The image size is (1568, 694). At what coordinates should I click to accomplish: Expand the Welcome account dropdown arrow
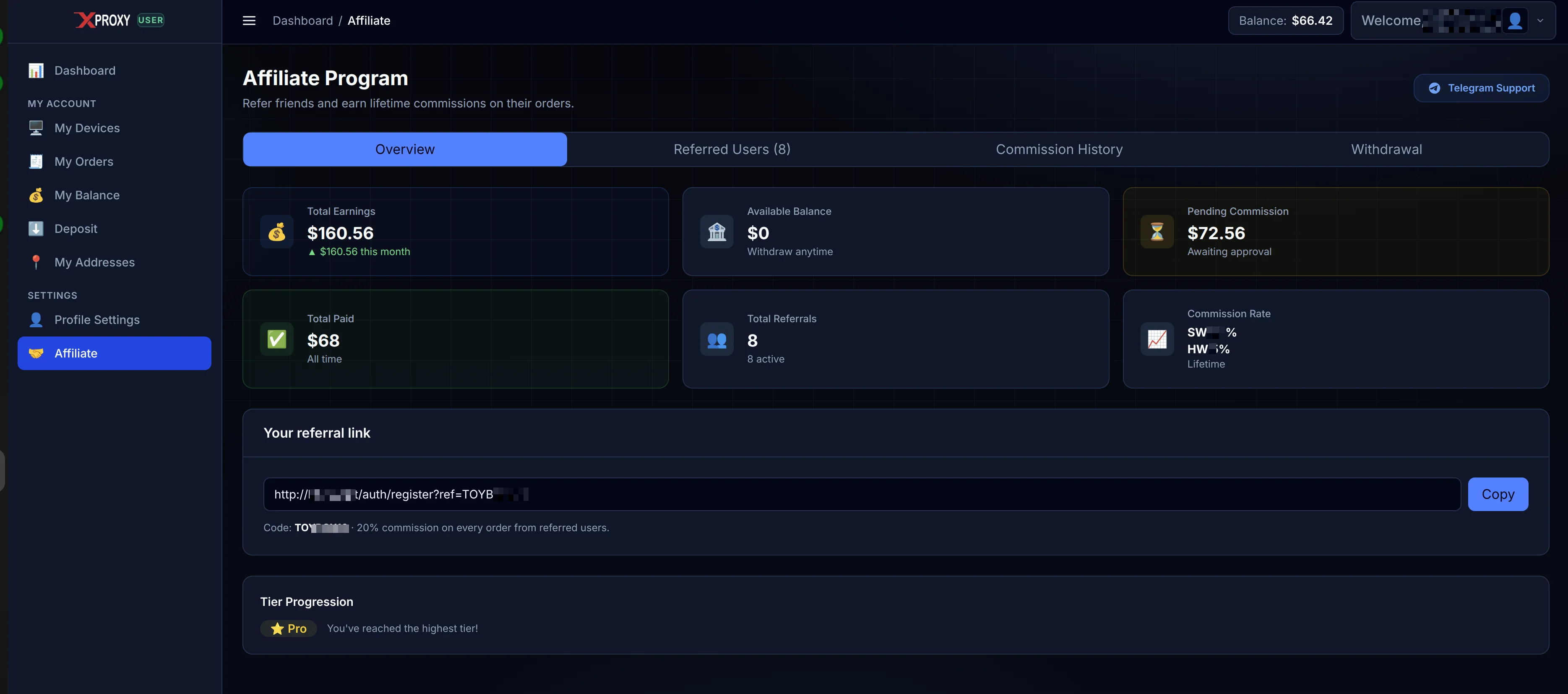click(x=1540, y=21)
